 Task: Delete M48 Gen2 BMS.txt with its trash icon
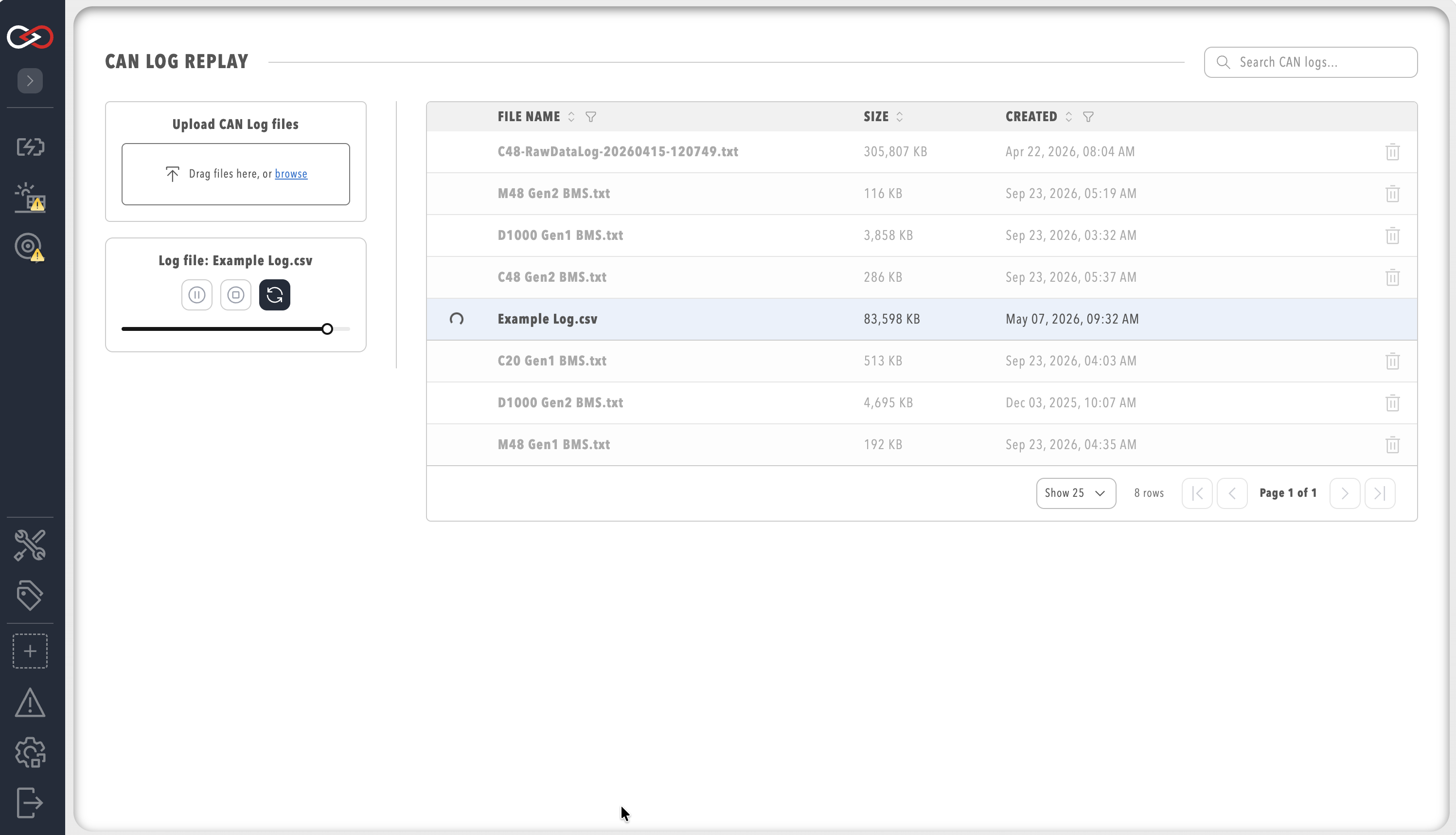click(x=1392, y=194)
